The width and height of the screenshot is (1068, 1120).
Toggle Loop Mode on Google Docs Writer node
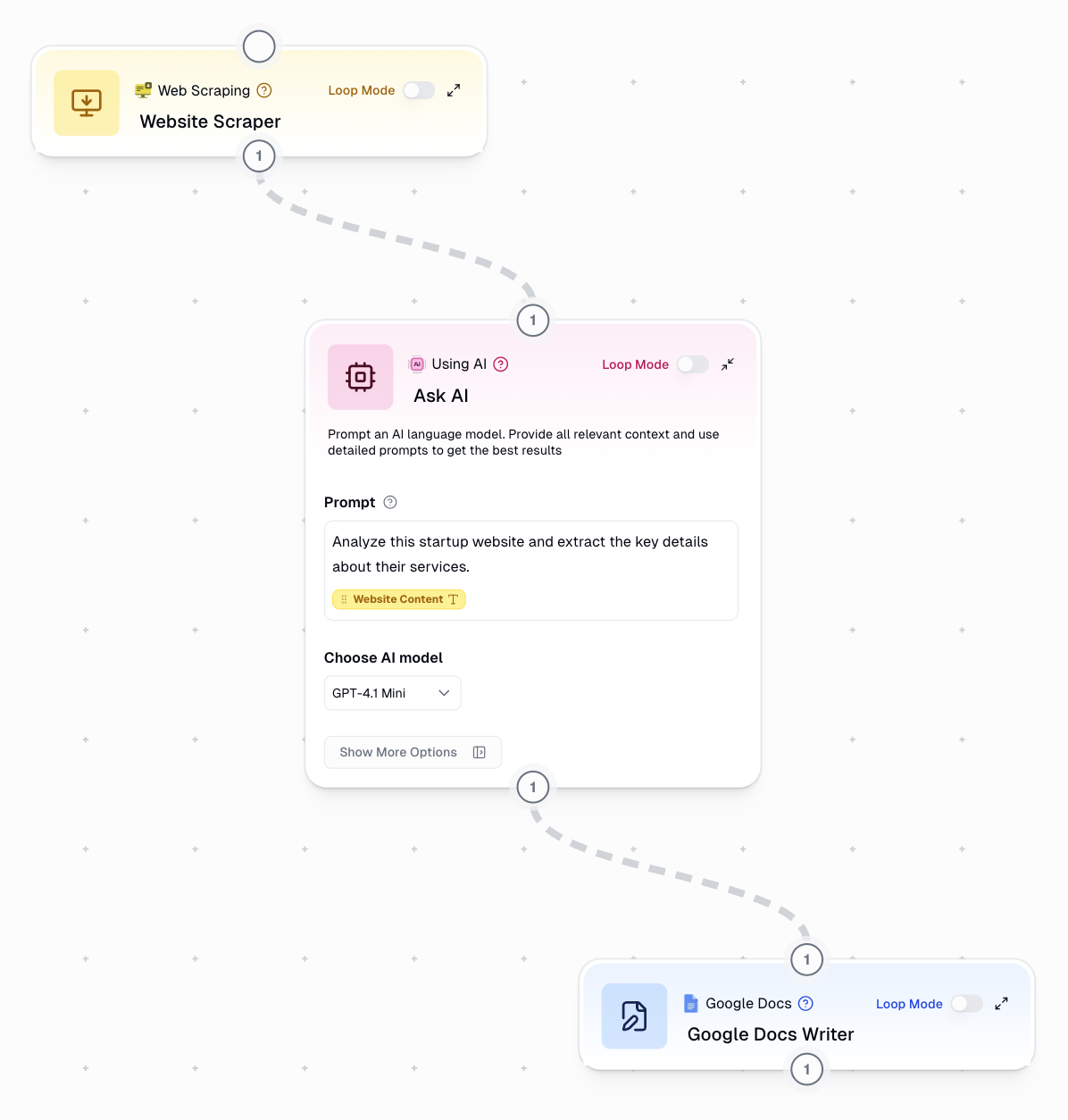click(x=967, y=1004)
